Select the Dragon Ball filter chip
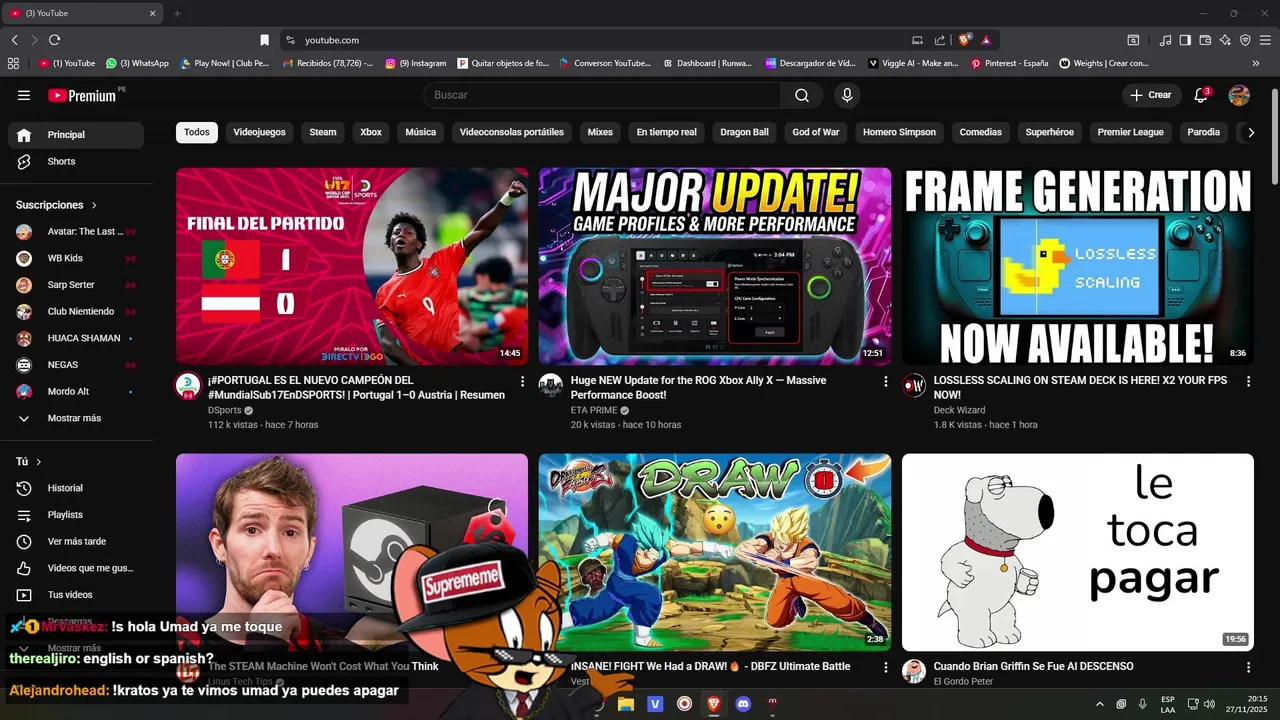 745,132
